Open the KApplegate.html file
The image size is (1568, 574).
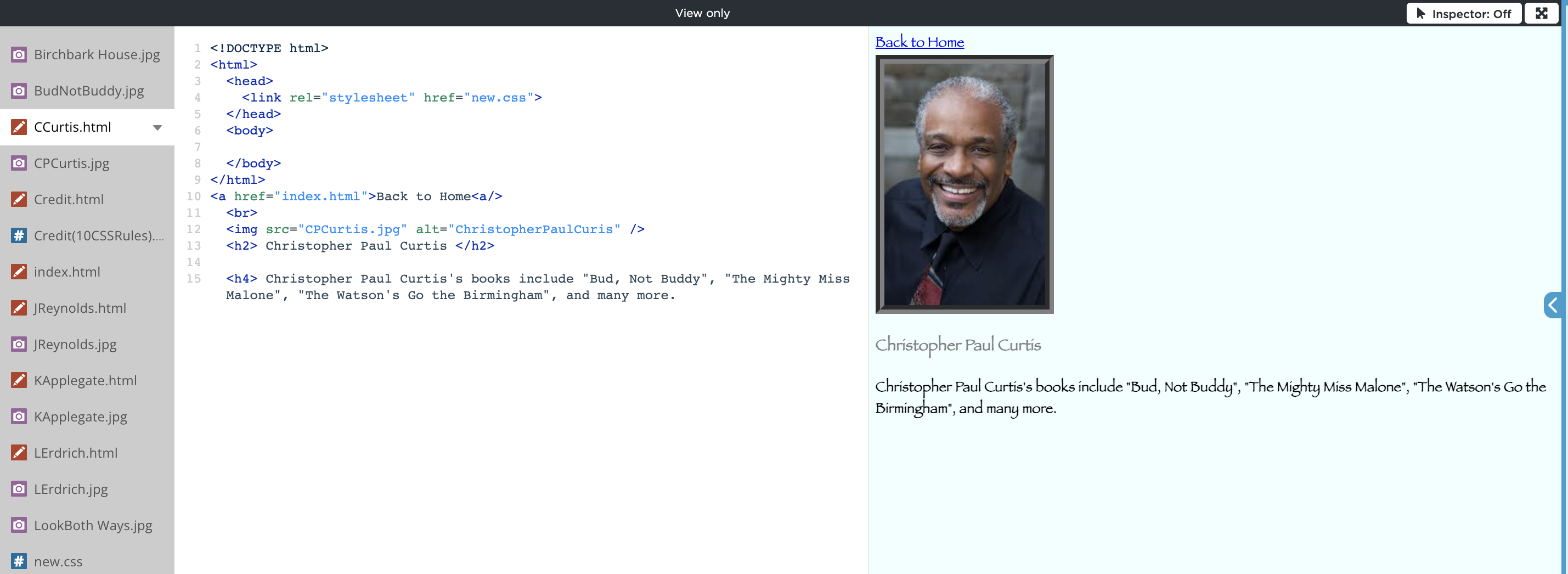pos(85,380)
